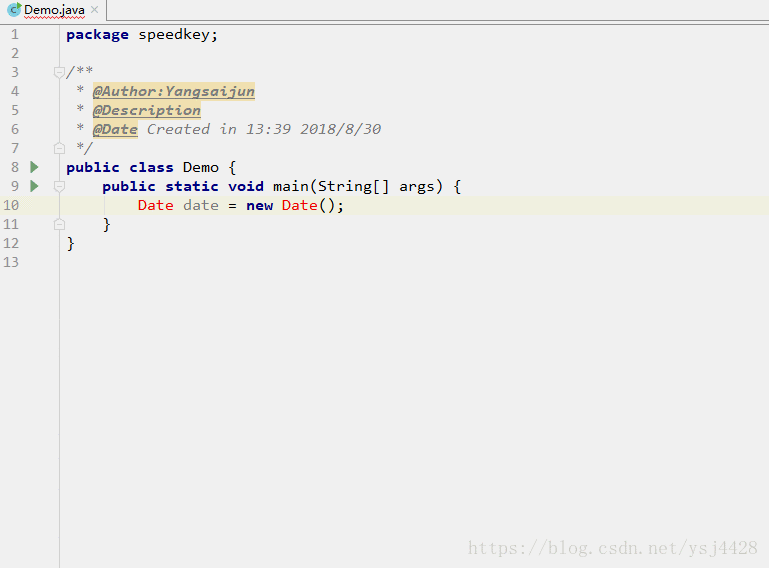This screenshot has width=769, height=568.
Task: Fold main method end marker at line 11
Action: point(59,225)
